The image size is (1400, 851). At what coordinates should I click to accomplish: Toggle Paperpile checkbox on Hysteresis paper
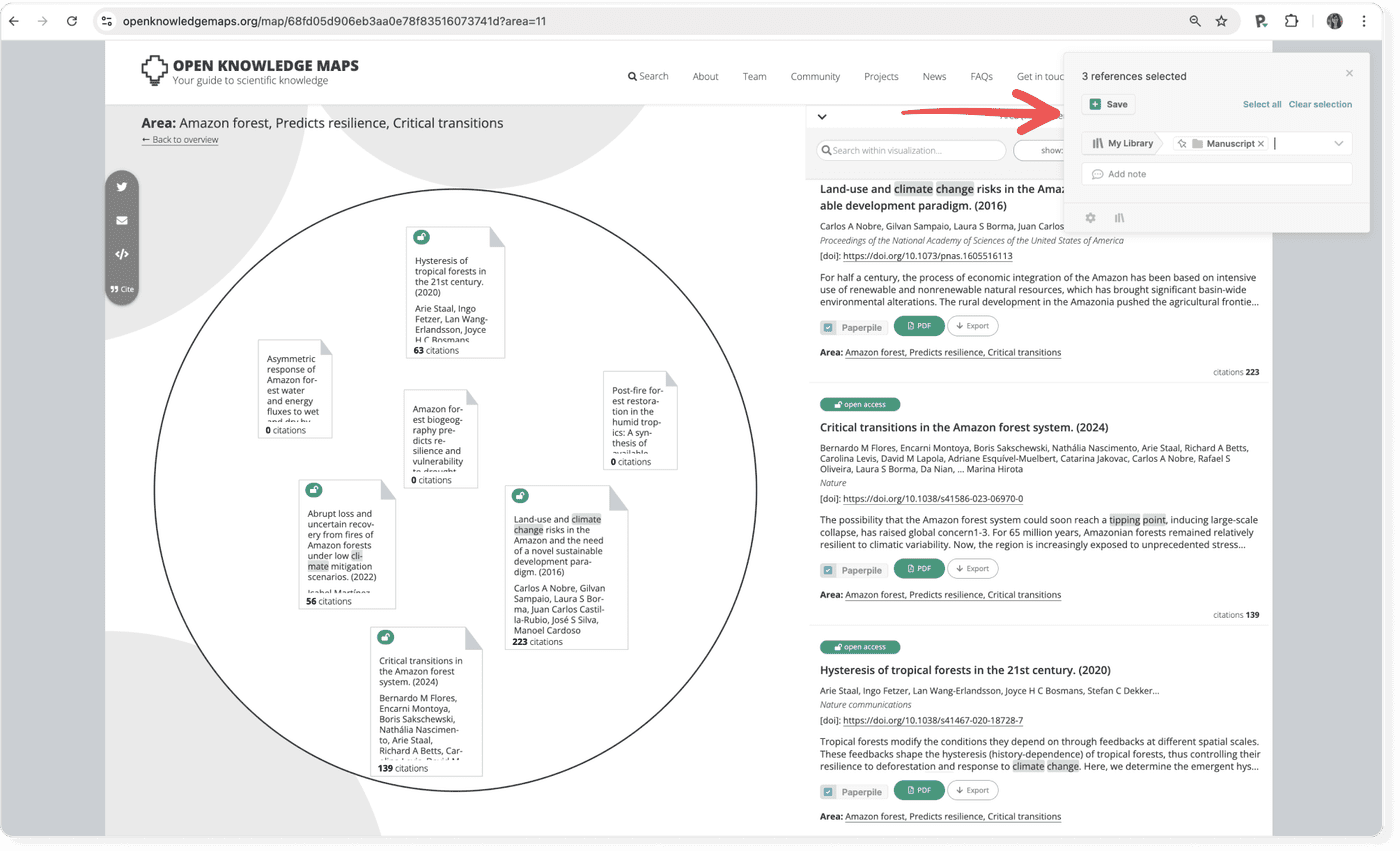(x=826, y=790)
